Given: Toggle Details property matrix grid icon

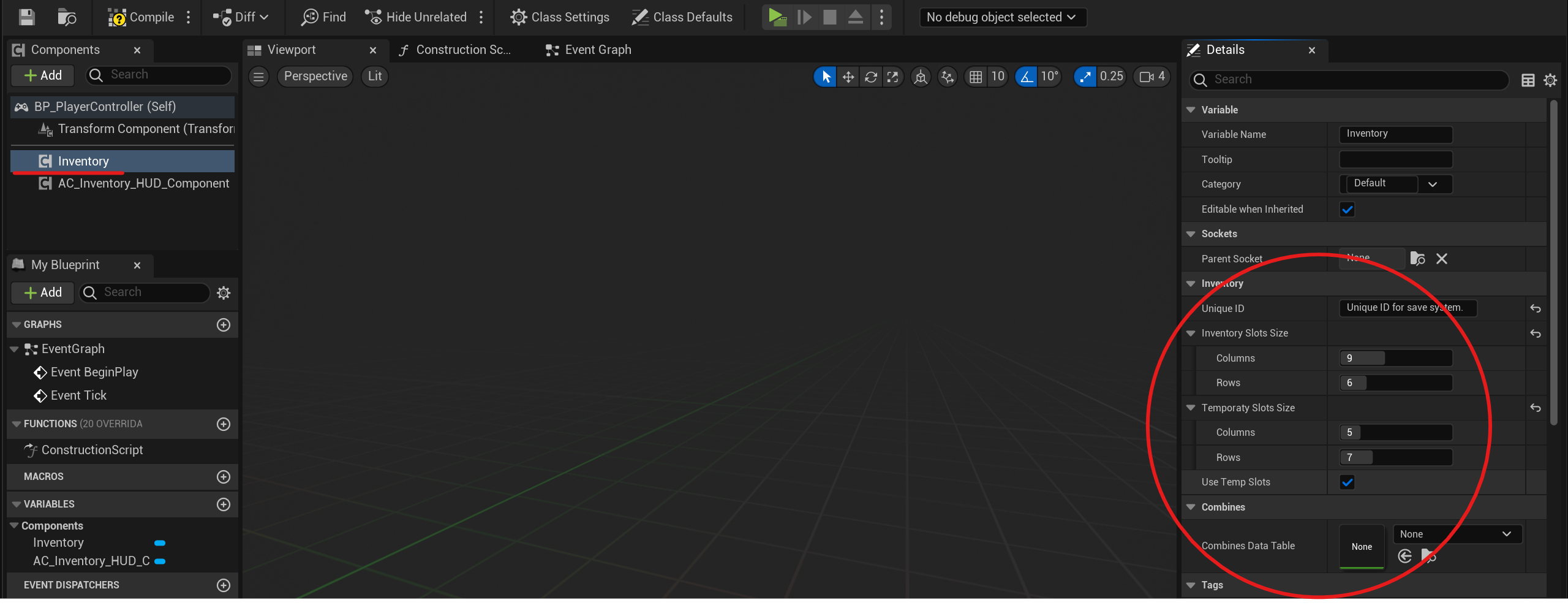Looking at the screenshot, I should coord(1528,80).
